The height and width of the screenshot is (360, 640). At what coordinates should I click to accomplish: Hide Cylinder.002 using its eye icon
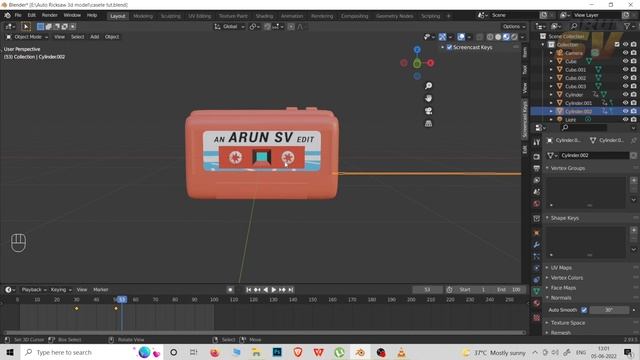pyautogui.click(x=625, y=111)
